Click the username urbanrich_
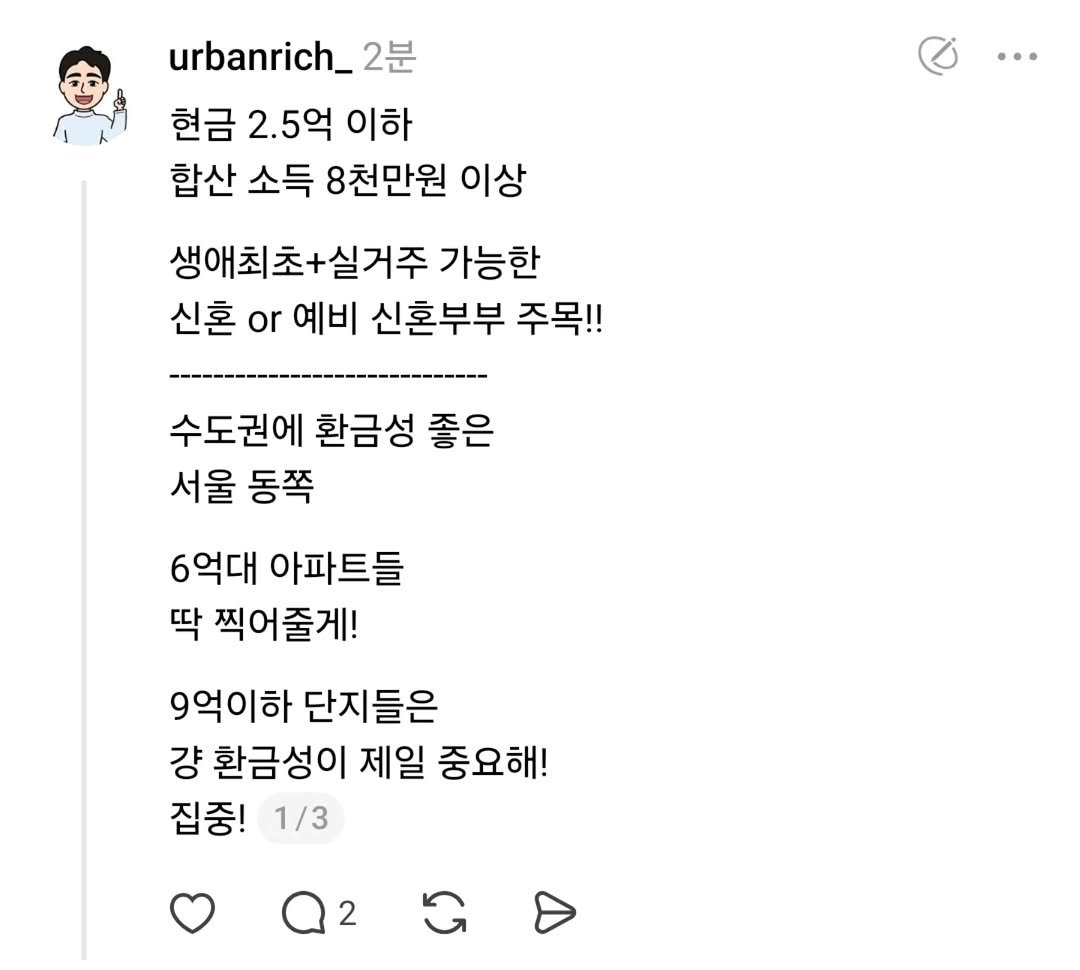The height and width of the screenshot is (970, 1080). click(260, 55)
